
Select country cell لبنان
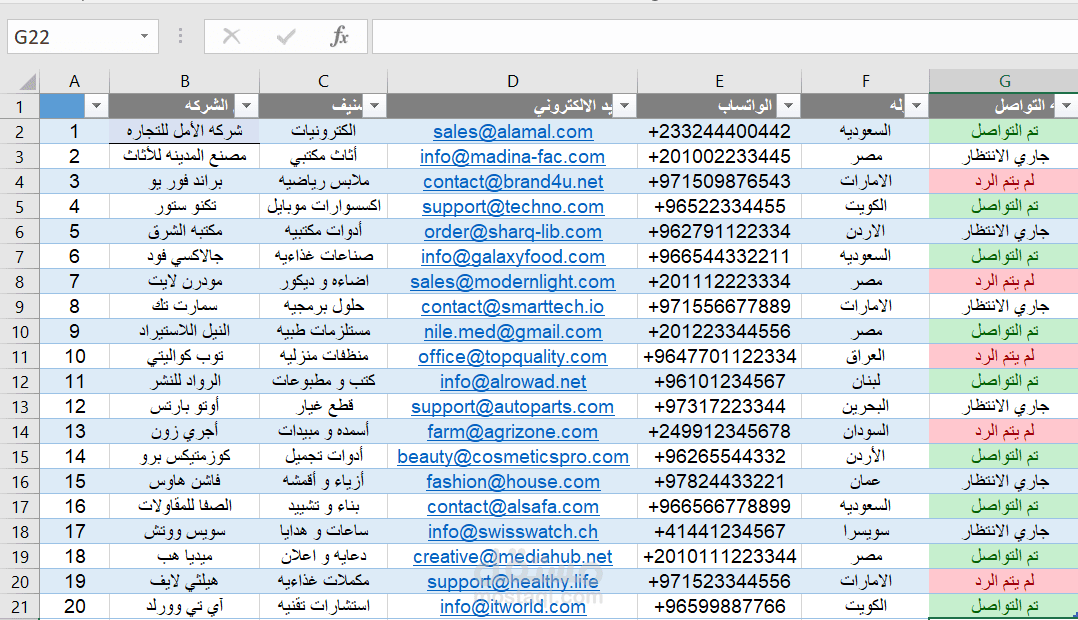pyautogui.click(x=865, y=381)
